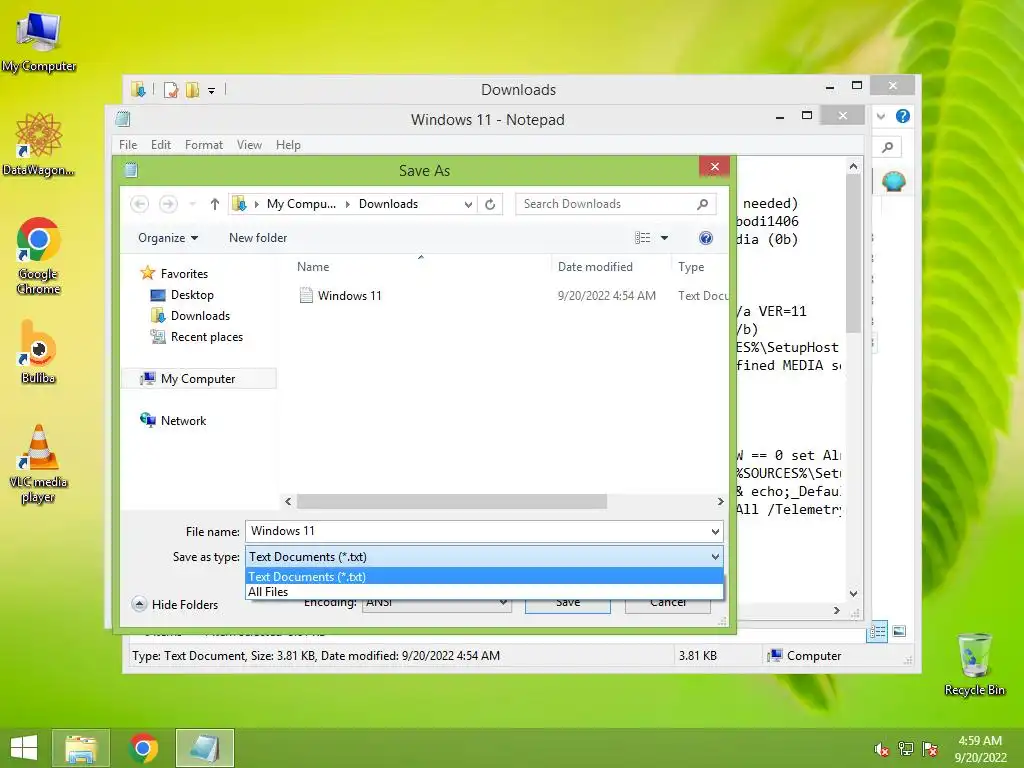The image size is (1024, 768).
Task: Click the Windows Start button
Action: 24,748
